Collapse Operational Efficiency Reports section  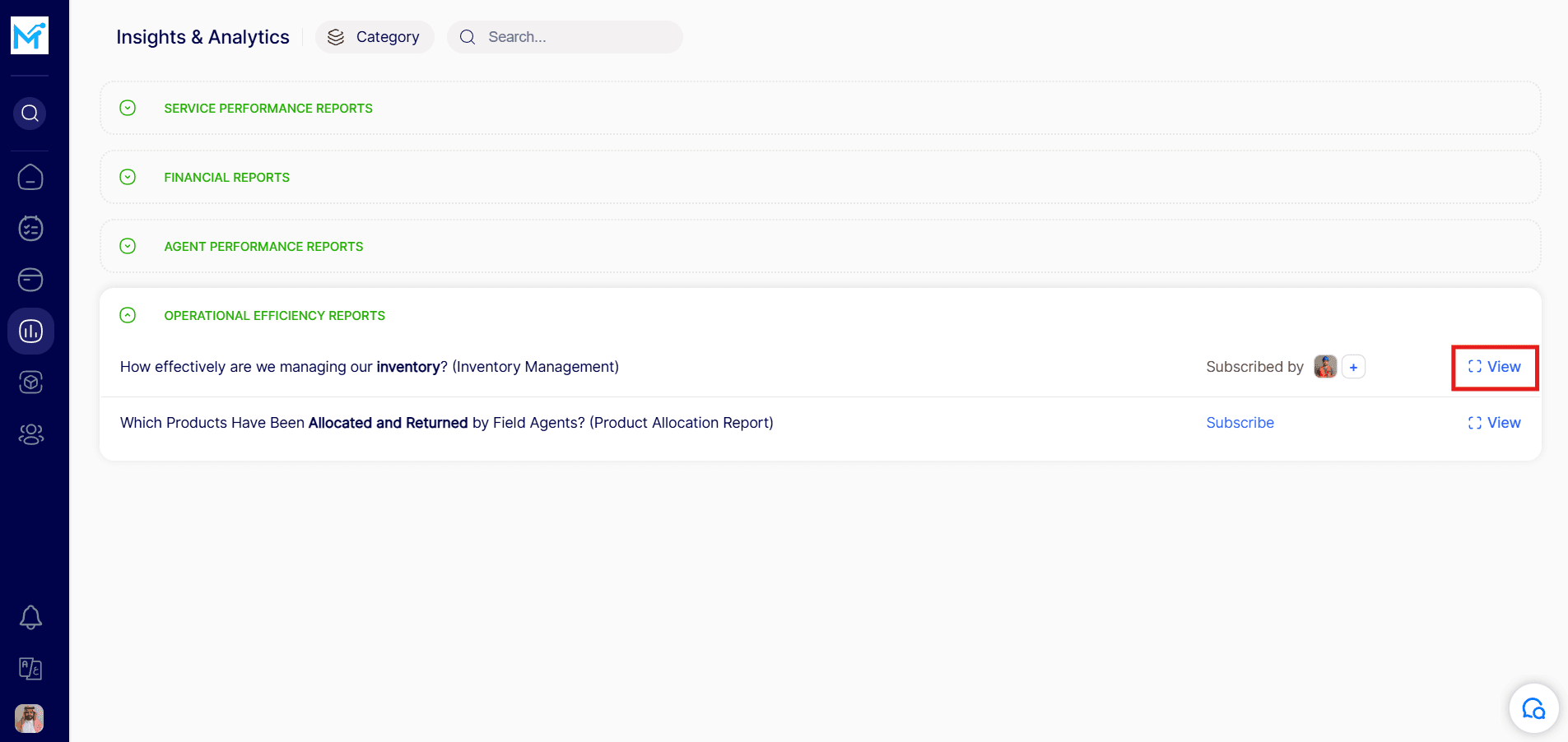pos(128,315)
